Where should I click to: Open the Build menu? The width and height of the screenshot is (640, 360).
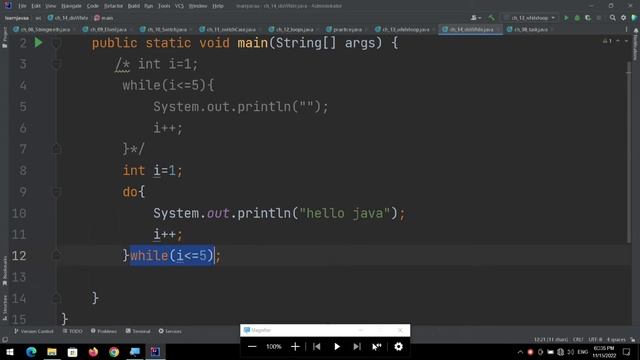(133, 6)
